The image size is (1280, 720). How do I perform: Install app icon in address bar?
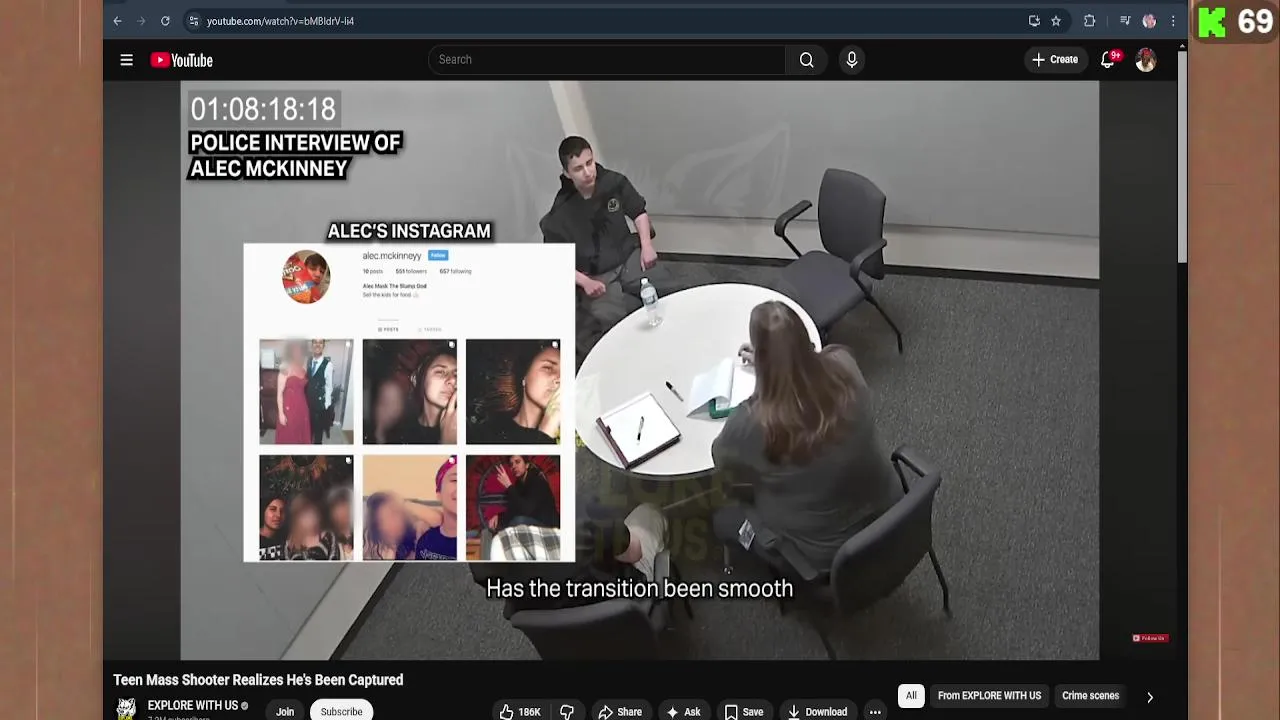click(1034, 21)
